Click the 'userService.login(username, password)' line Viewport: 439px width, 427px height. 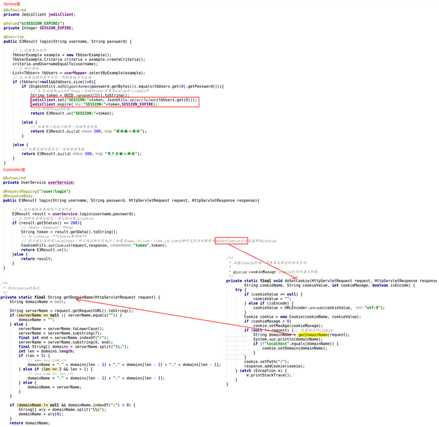(x=74, y=214)
